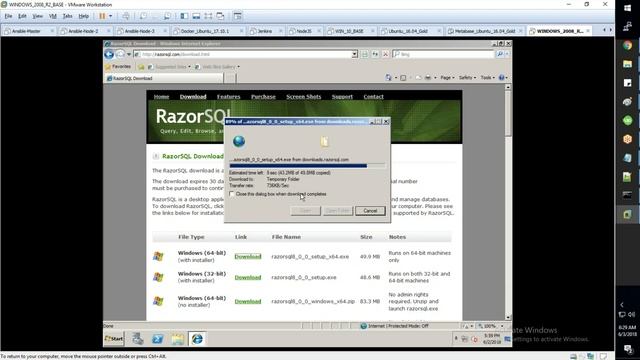The image size is (640, 360).
Task: Click Download link for Windows (32-bit) installer
Action: click(248, 277)
